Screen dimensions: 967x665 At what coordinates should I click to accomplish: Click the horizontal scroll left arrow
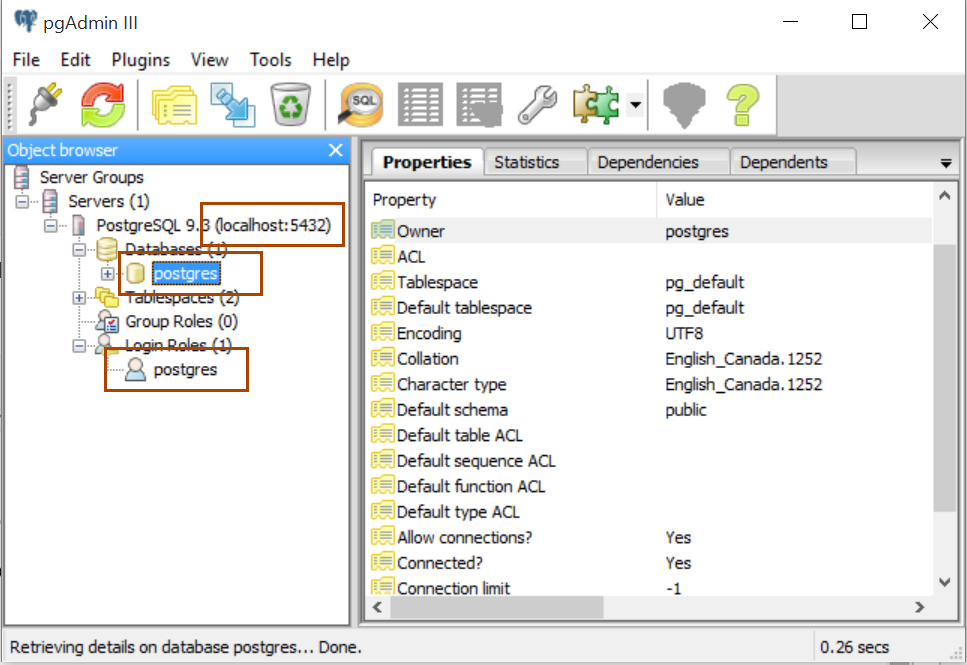point(377,608)
